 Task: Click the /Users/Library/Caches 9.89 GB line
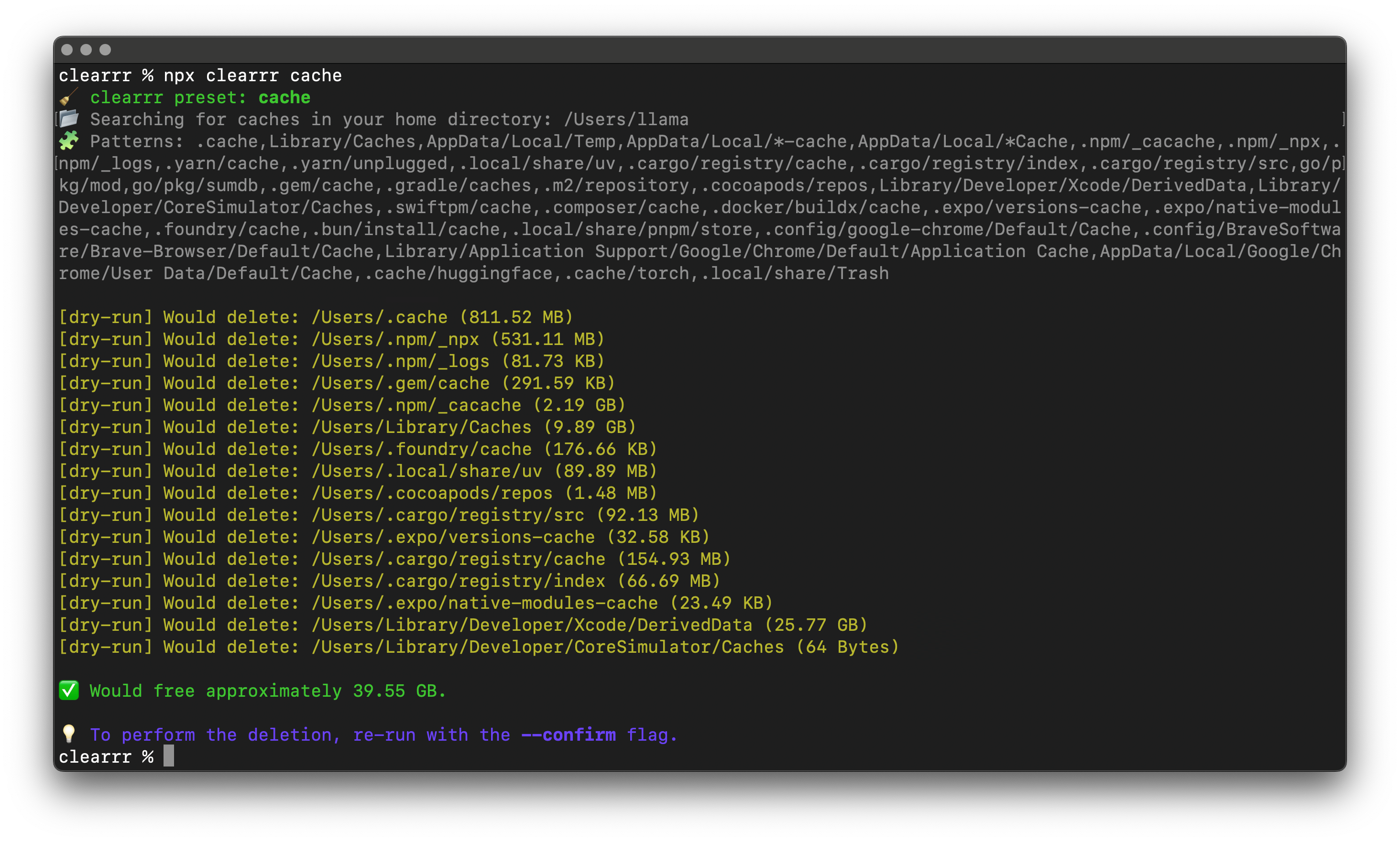coord(473,427)
